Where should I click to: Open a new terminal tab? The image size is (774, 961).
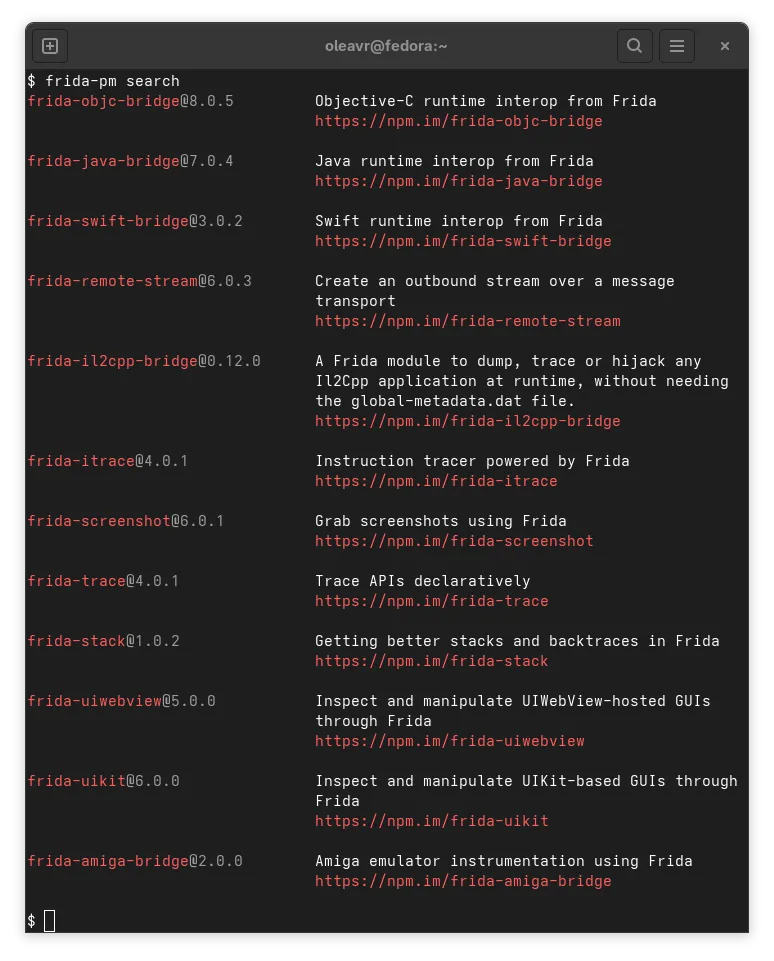click(50, 45)
